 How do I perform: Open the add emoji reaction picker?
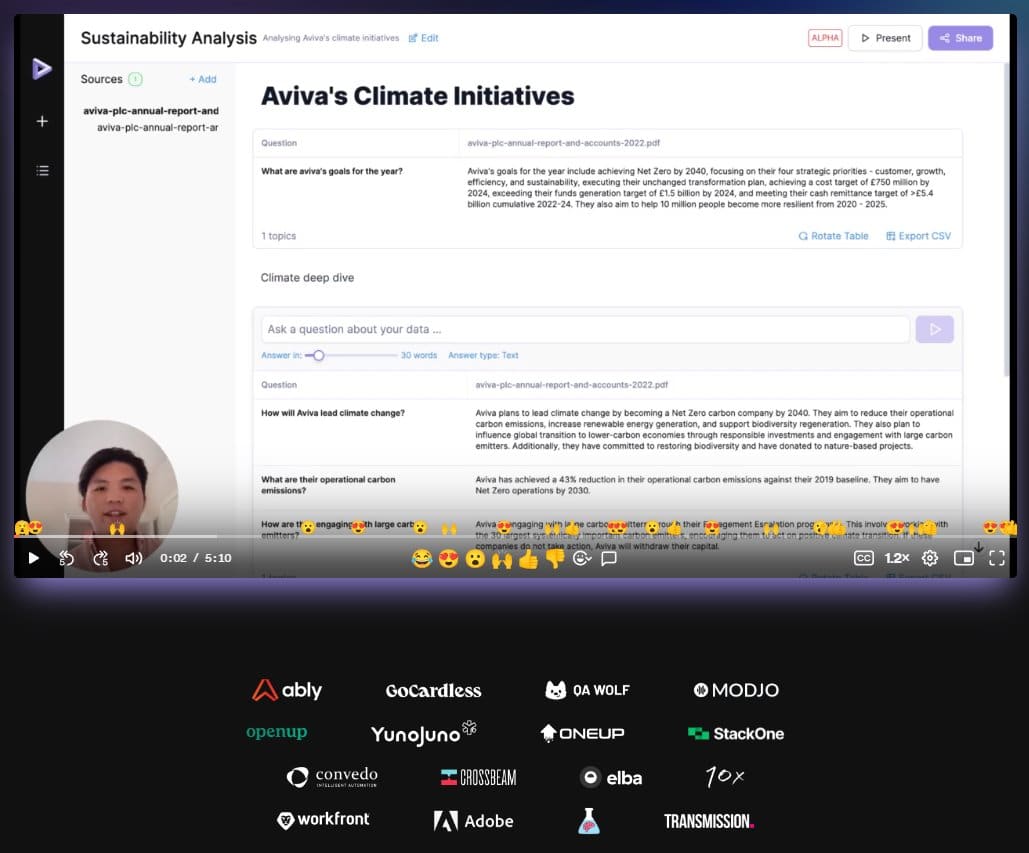coord(581,559)
